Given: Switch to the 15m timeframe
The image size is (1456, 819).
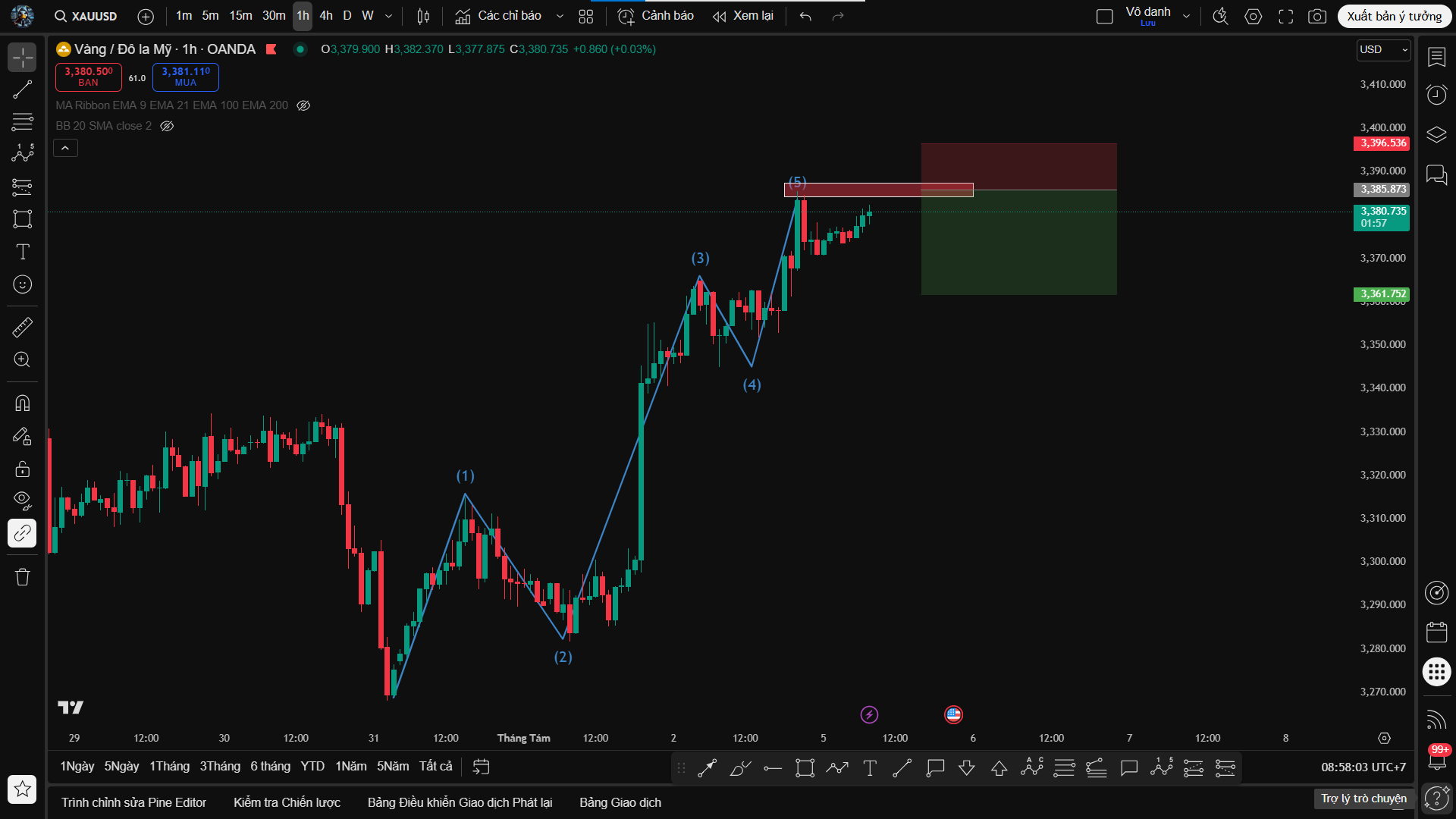Looking at the screenshot, I should [240, 16].
